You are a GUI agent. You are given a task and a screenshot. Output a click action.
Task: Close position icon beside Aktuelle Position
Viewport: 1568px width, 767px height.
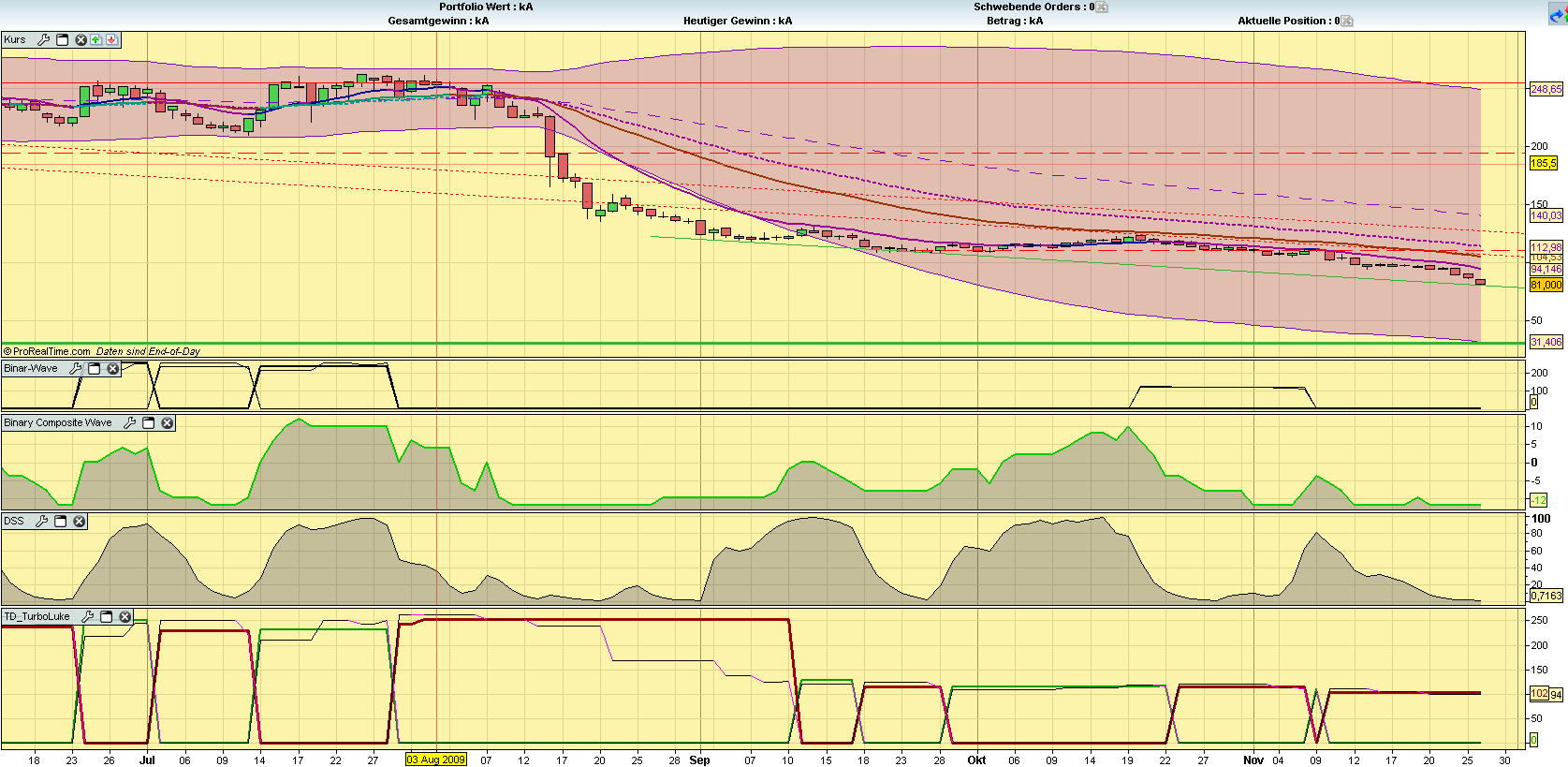pyautogui.click(x=1346, y=22)
